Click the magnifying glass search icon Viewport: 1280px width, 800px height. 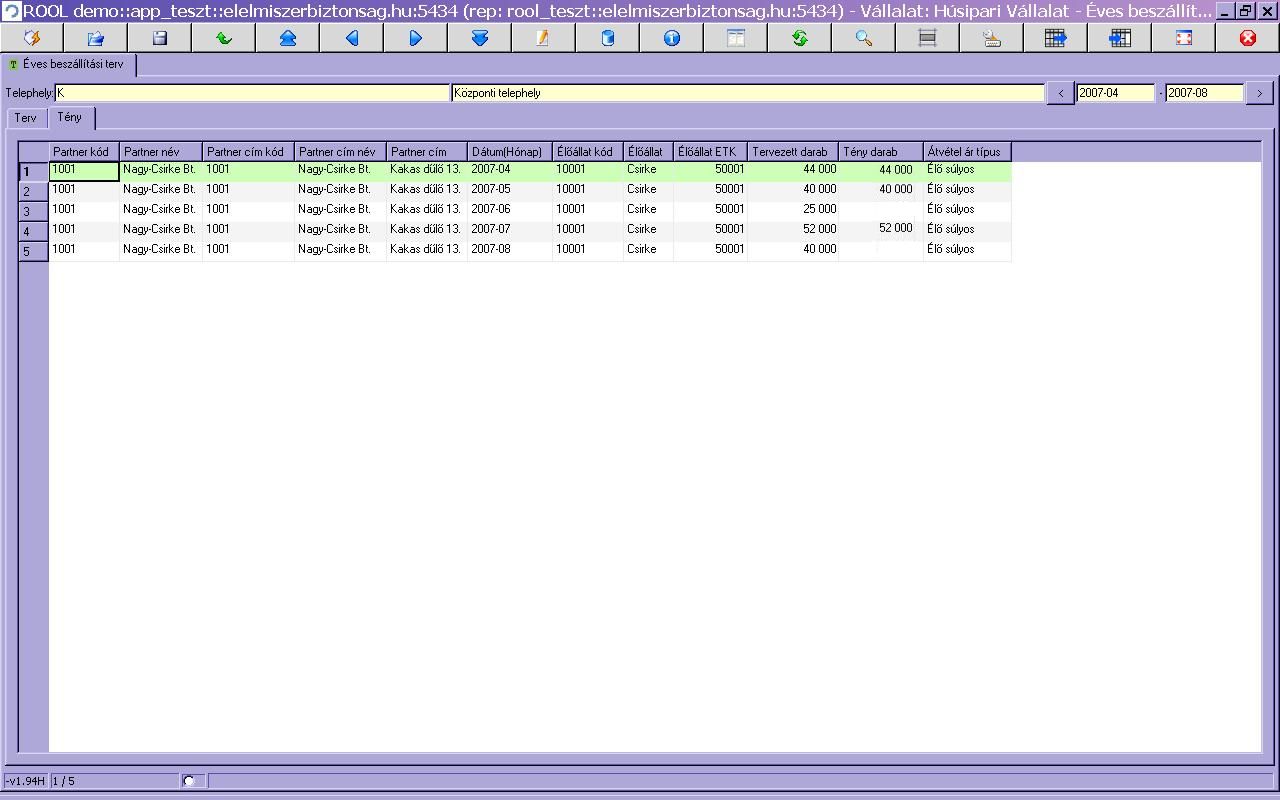[x=864, y=38]
